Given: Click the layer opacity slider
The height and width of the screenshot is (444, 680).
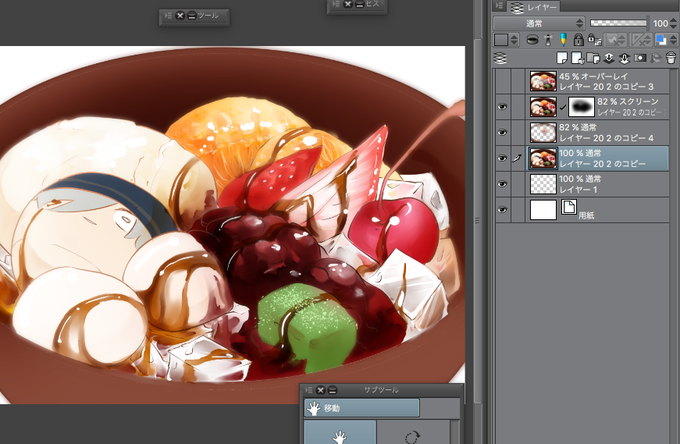Looking at the screenshot, I should click(x=618, y=23).
